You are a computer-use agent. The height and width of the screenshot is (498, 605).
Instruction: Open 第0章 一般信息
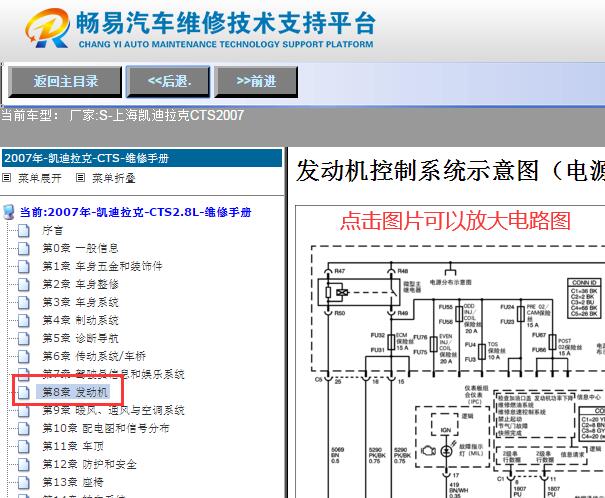click(x=80, y=248)
